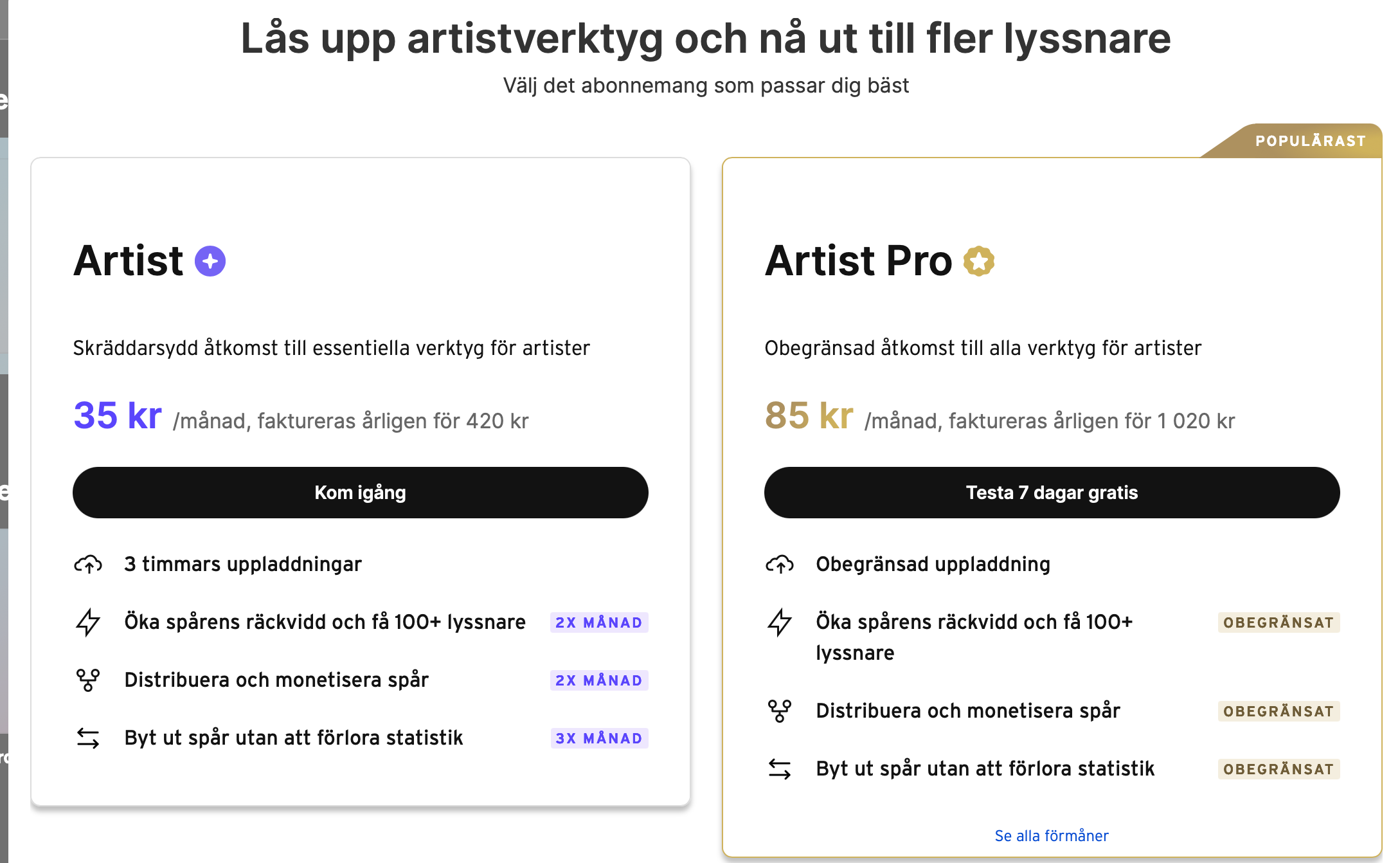Click the lightning bolt icon in Artist Pro

click(780, 622)
